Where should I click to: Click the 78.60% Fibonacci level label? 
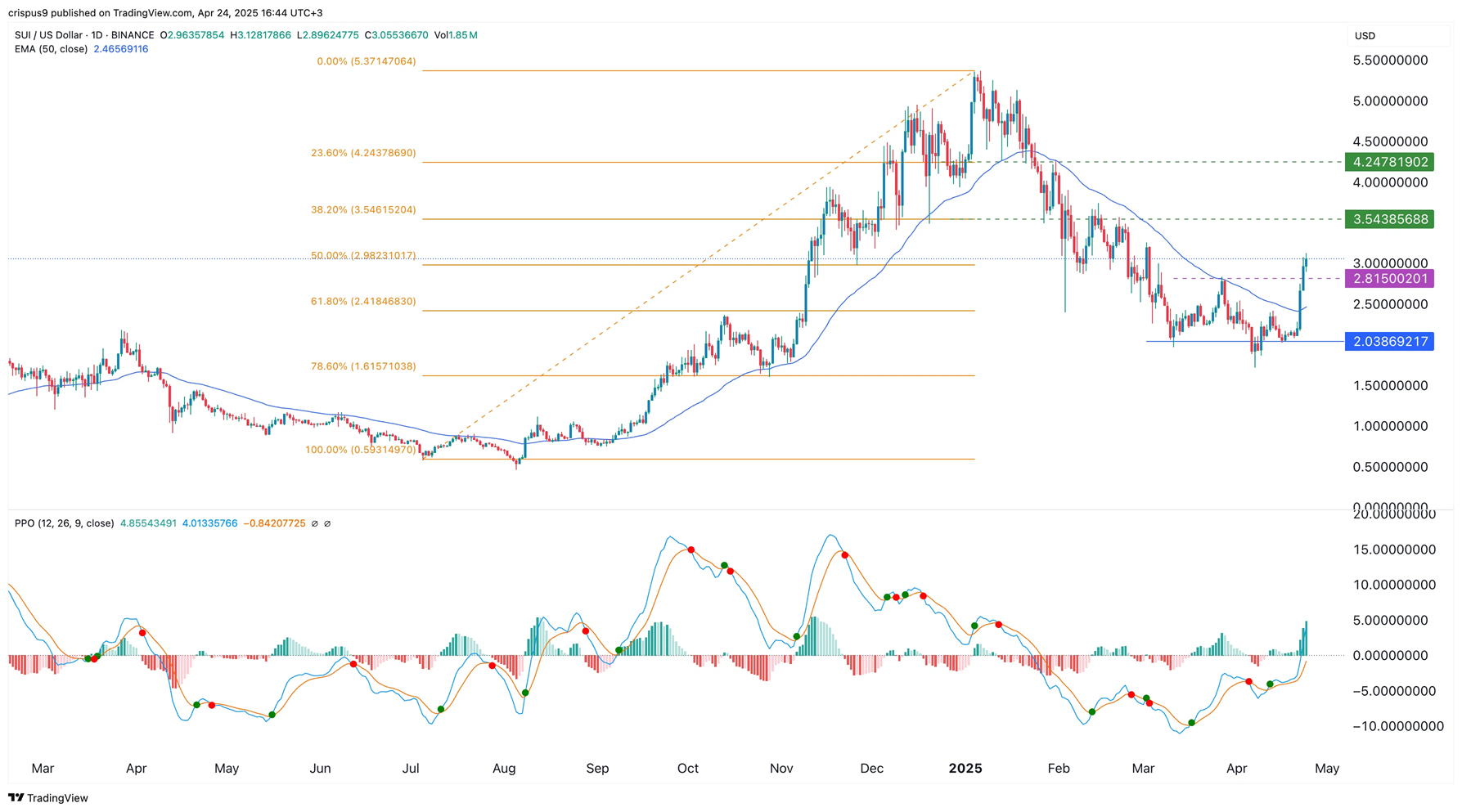[363, 366]
